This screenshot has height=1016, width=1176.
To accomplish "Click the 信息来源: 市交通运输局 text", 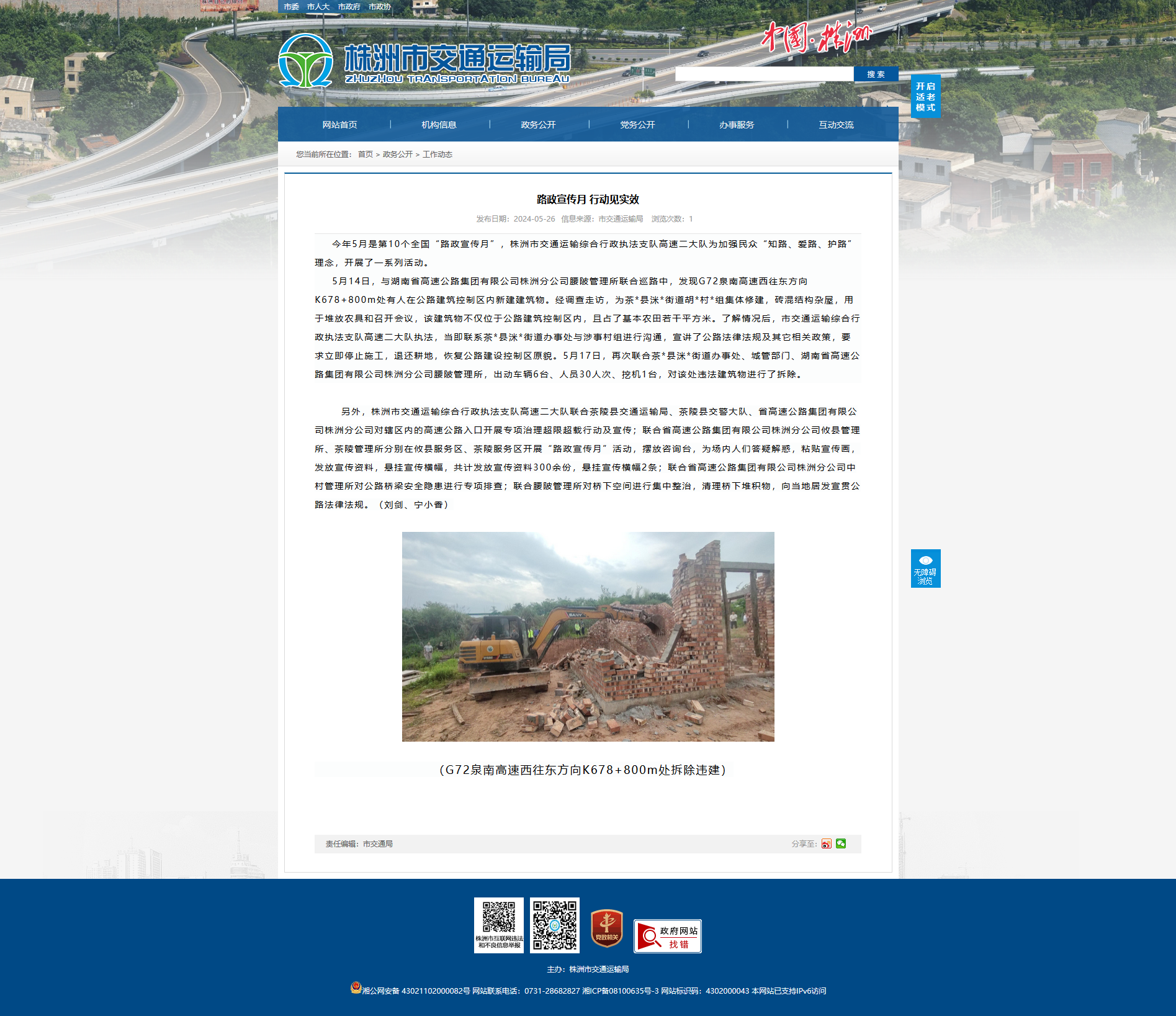I will (602, 219).
